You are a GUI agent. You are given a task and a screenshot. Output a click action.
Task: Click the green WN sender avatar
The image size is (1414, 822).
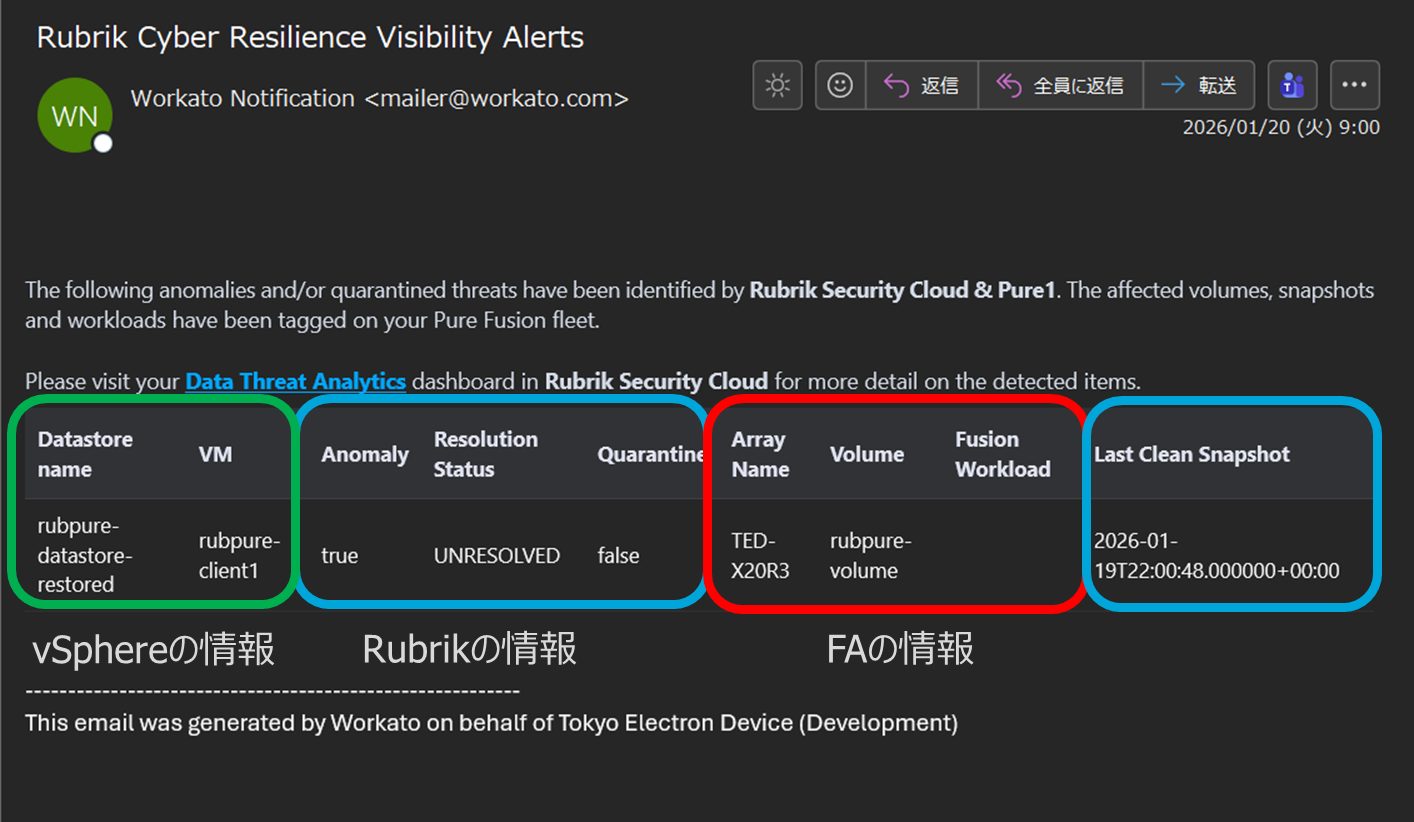(74, 115)
